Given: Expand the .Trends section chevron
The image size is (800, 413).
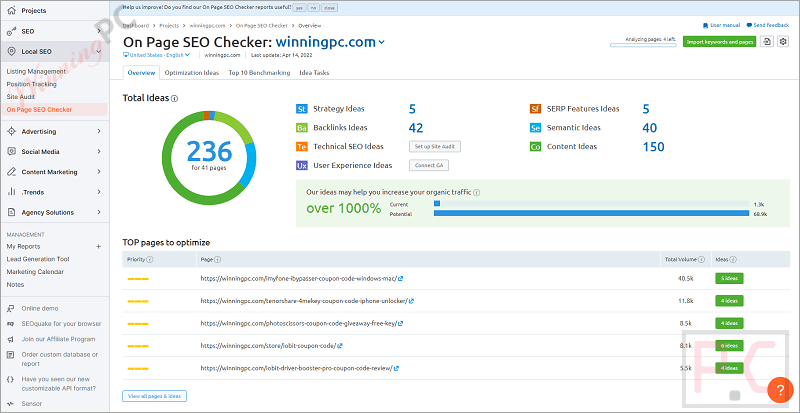Looking at the screenshot, I should pyautogui.click(x=99, y=192).
